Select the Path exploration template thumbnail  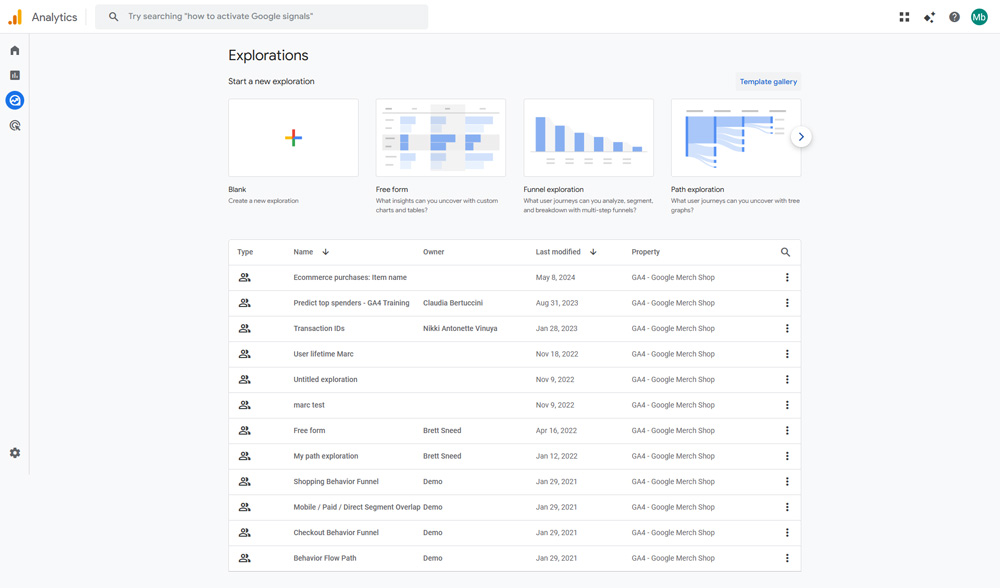tap(736, 138)
